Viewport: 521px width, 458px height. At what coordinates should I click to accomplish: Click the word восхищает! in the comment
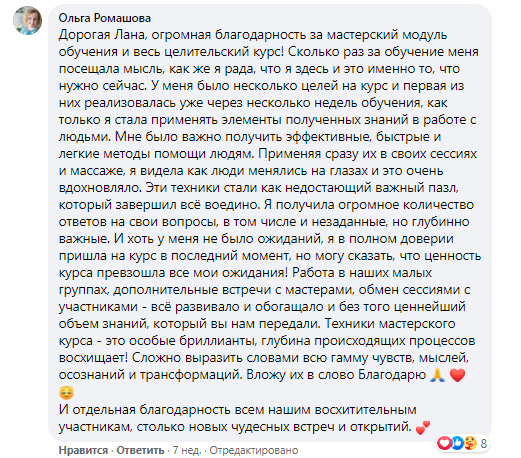tap(93, 358)
